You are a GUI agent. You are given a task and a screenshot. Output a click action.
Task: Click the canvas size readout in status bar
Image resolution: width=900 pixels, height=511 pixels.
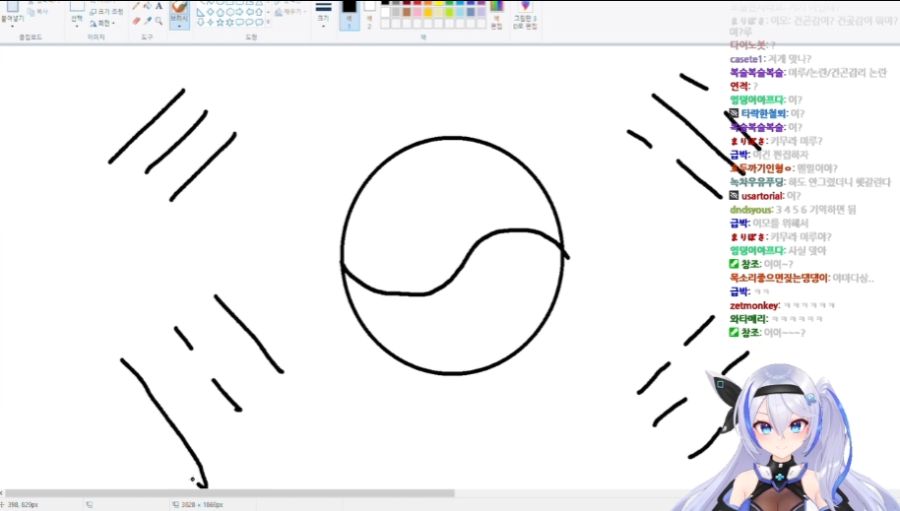coord(202,505)
